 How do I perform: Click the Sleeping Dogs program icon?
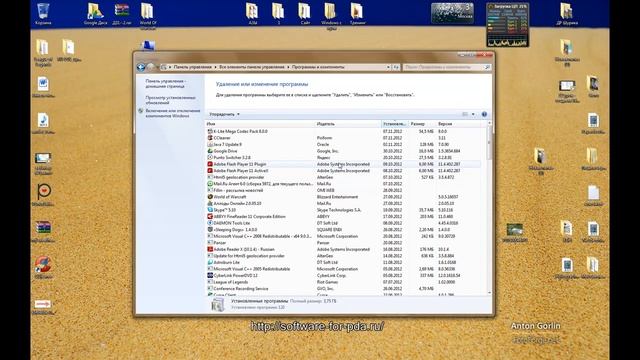(x=210, y=230)
